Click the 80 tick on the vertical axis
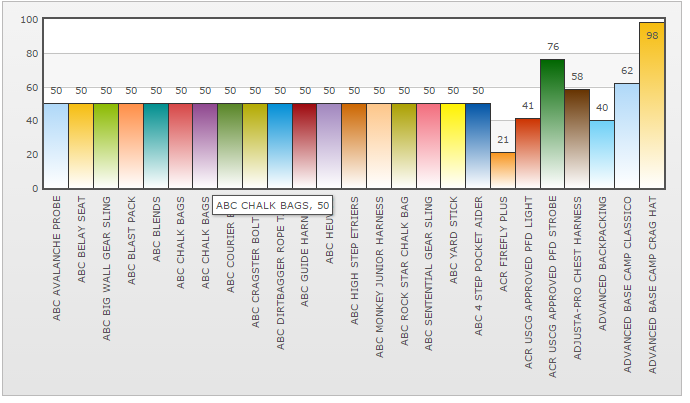Viewport: 690px width, 403px height. tap(32, 54)
